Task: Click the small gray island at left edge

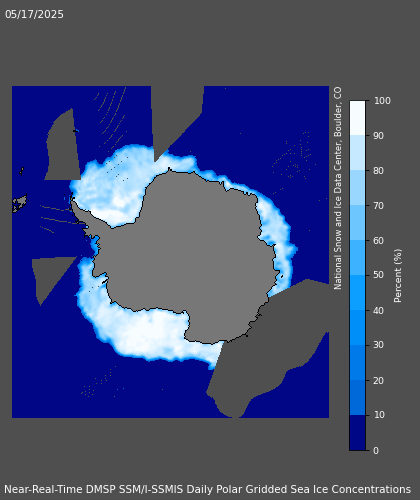Action: click(20, 203)
